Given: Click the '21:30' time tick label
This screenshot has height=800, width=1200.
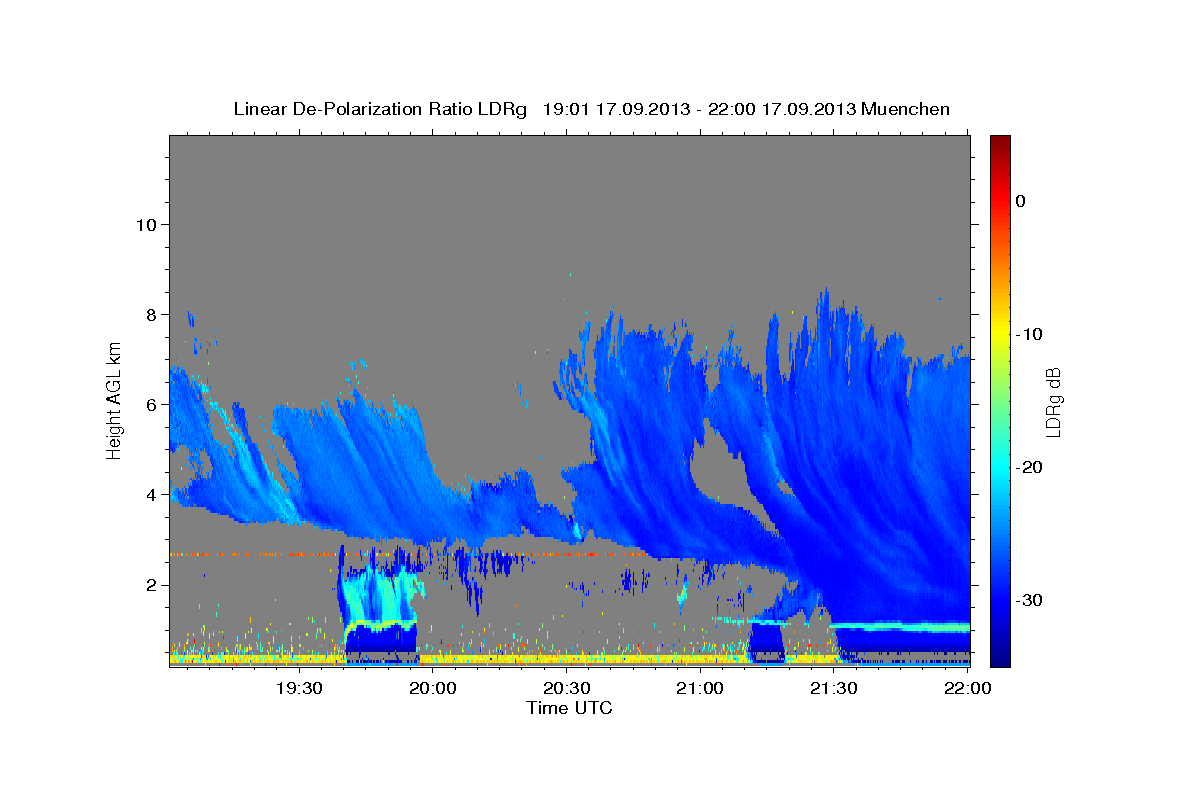Looking at the screenshot, I should pyautogui.click(x=833, y=688).
